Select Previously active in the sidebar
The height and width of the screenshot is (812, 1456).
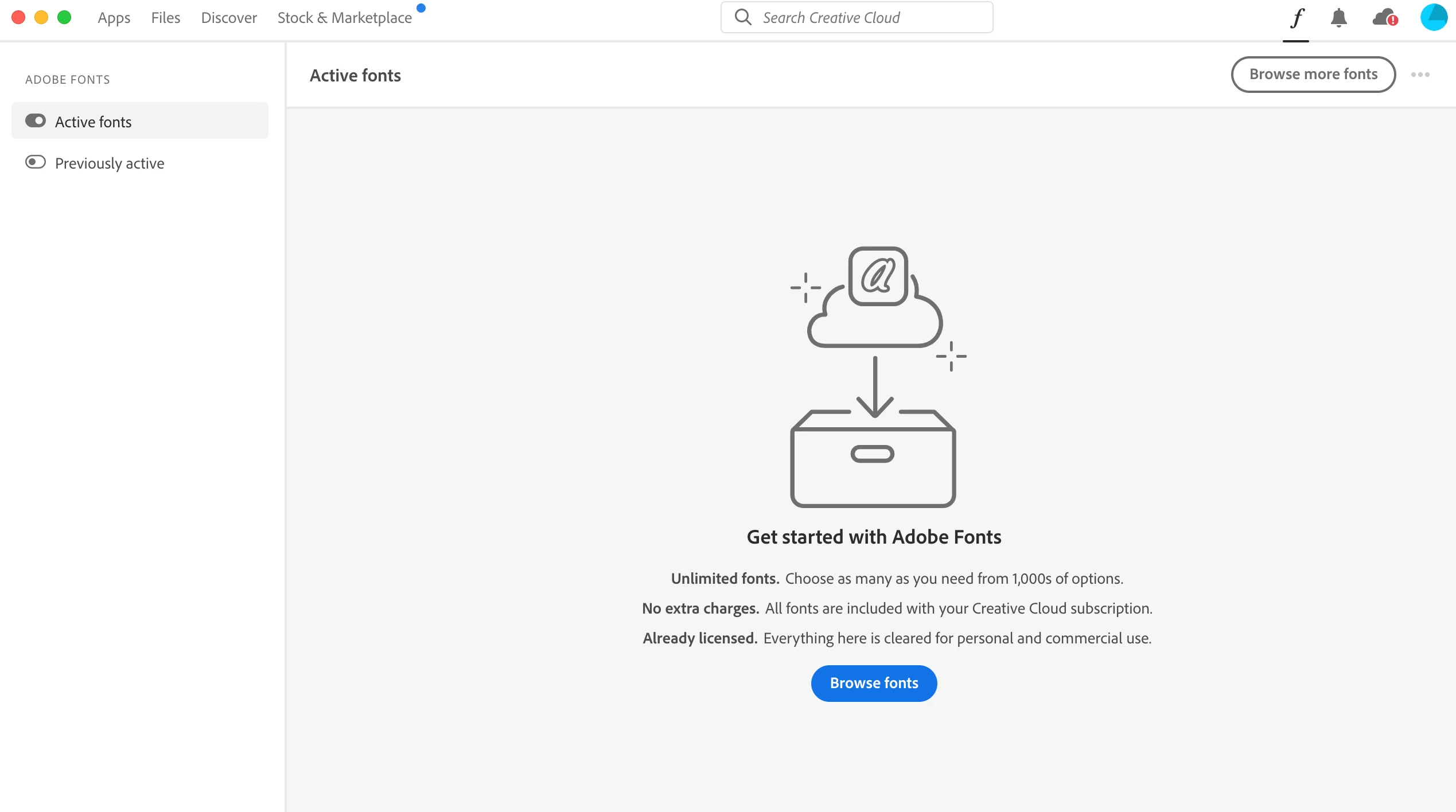(x=110, y=163)
